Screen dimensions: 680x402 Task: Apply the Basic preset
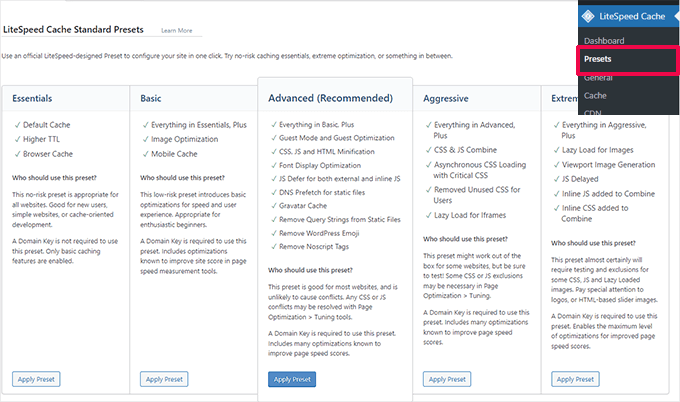(166, 379)
